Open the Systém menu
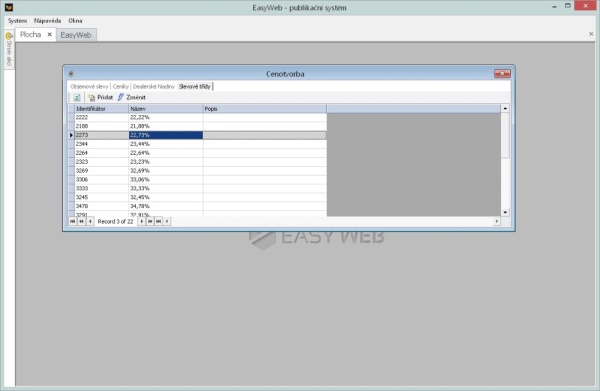Image resolution: width=600 pixels, height=391 pixels. tap(17, 21)
